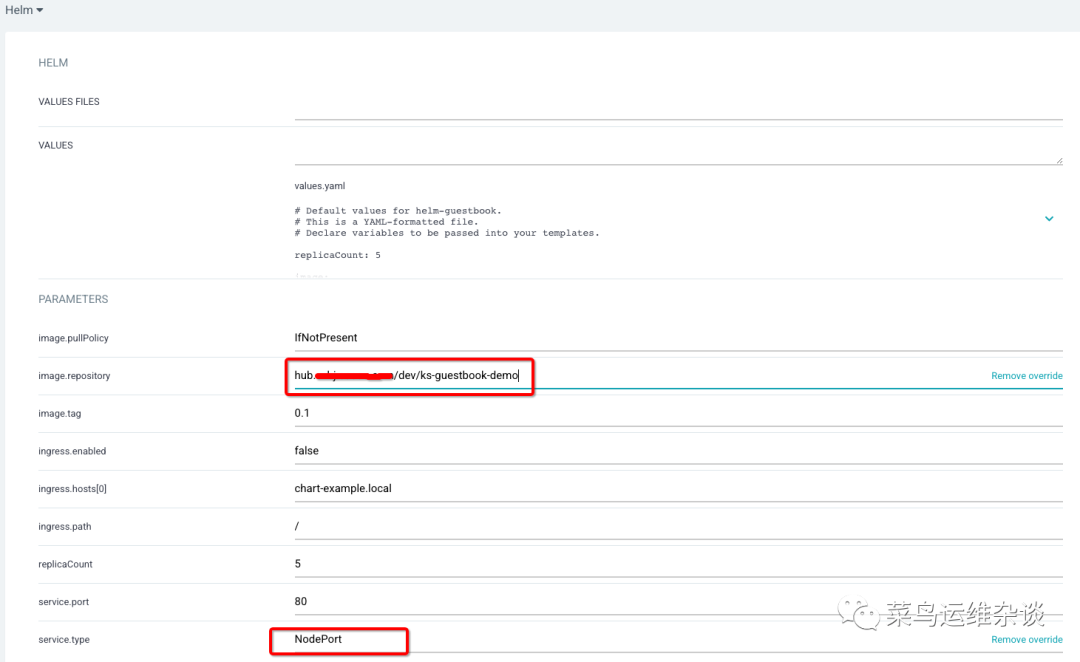Open the Helm dropdown at top
The width and height of the screenshot is (1080, 662).
click(24, 10)
